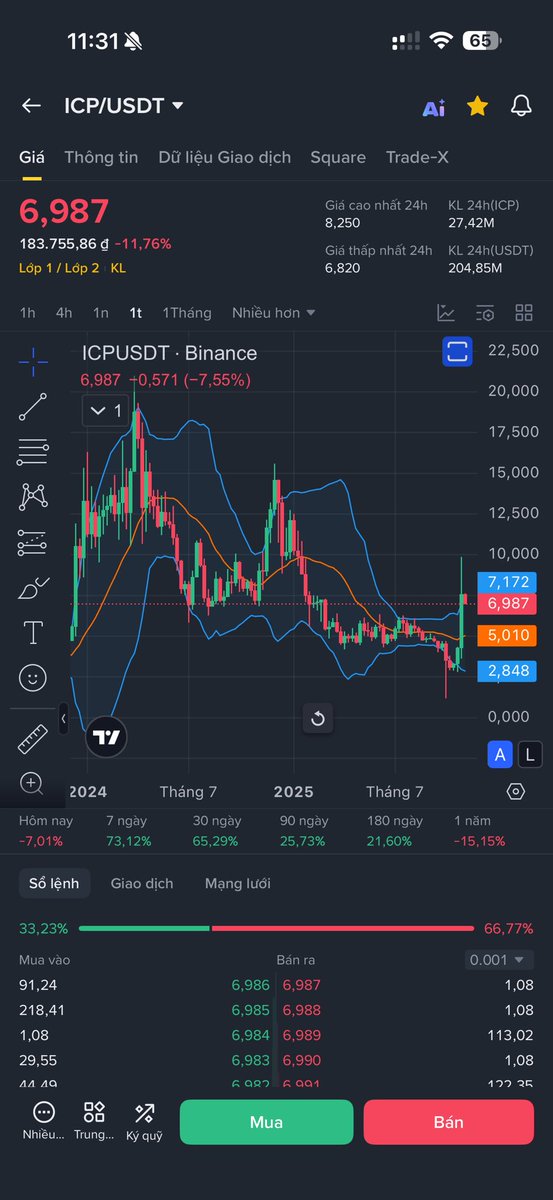Toggle log scale L button
553x1200 pixels.
pyautogui.click(x=531, y=755)
